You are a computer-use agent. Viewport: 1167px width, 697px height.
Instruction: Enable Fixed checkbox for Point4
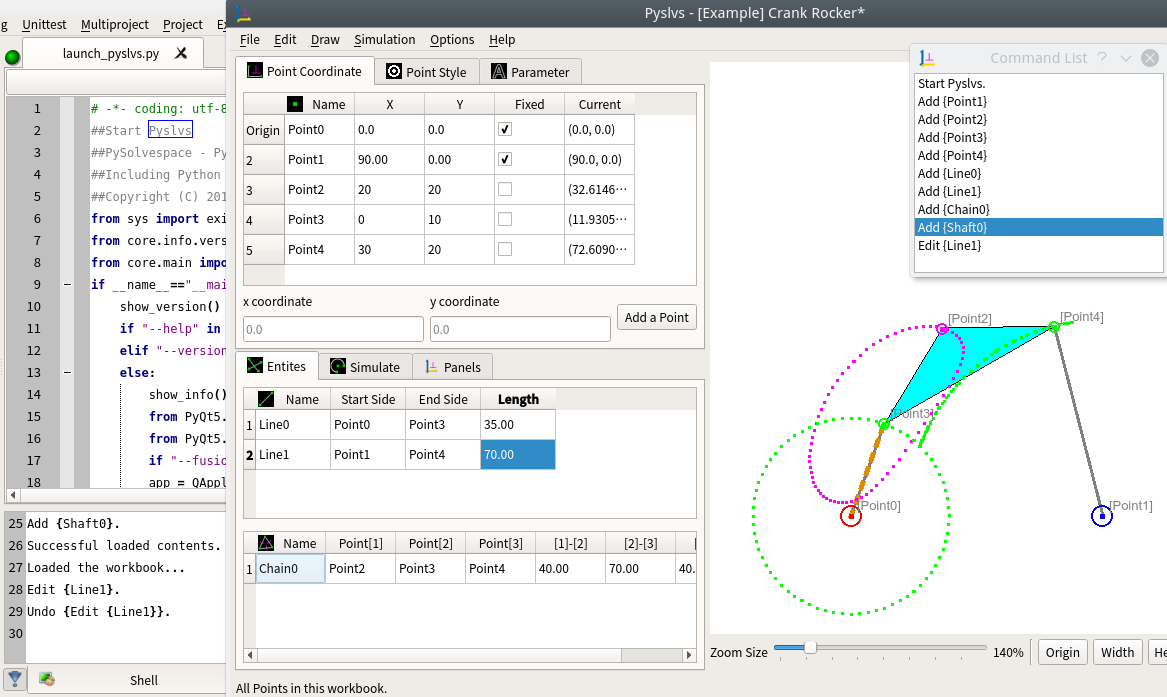tap(505, 249)
